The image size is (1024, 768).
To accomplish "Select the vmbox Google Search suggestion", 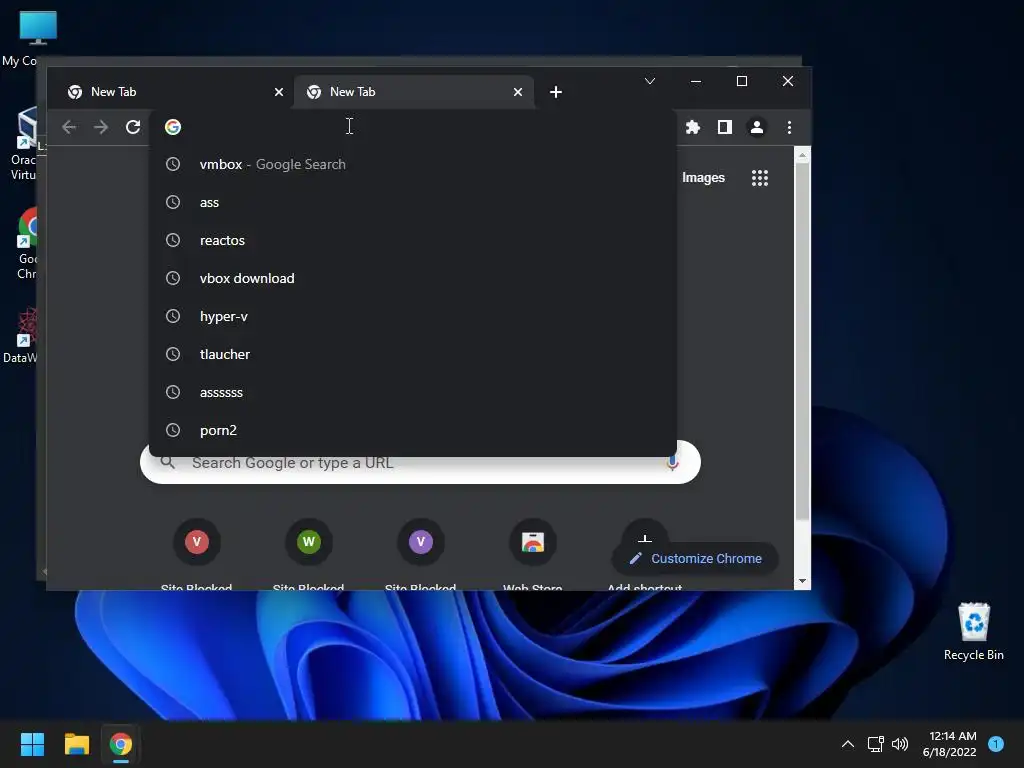I will [413, 164].
